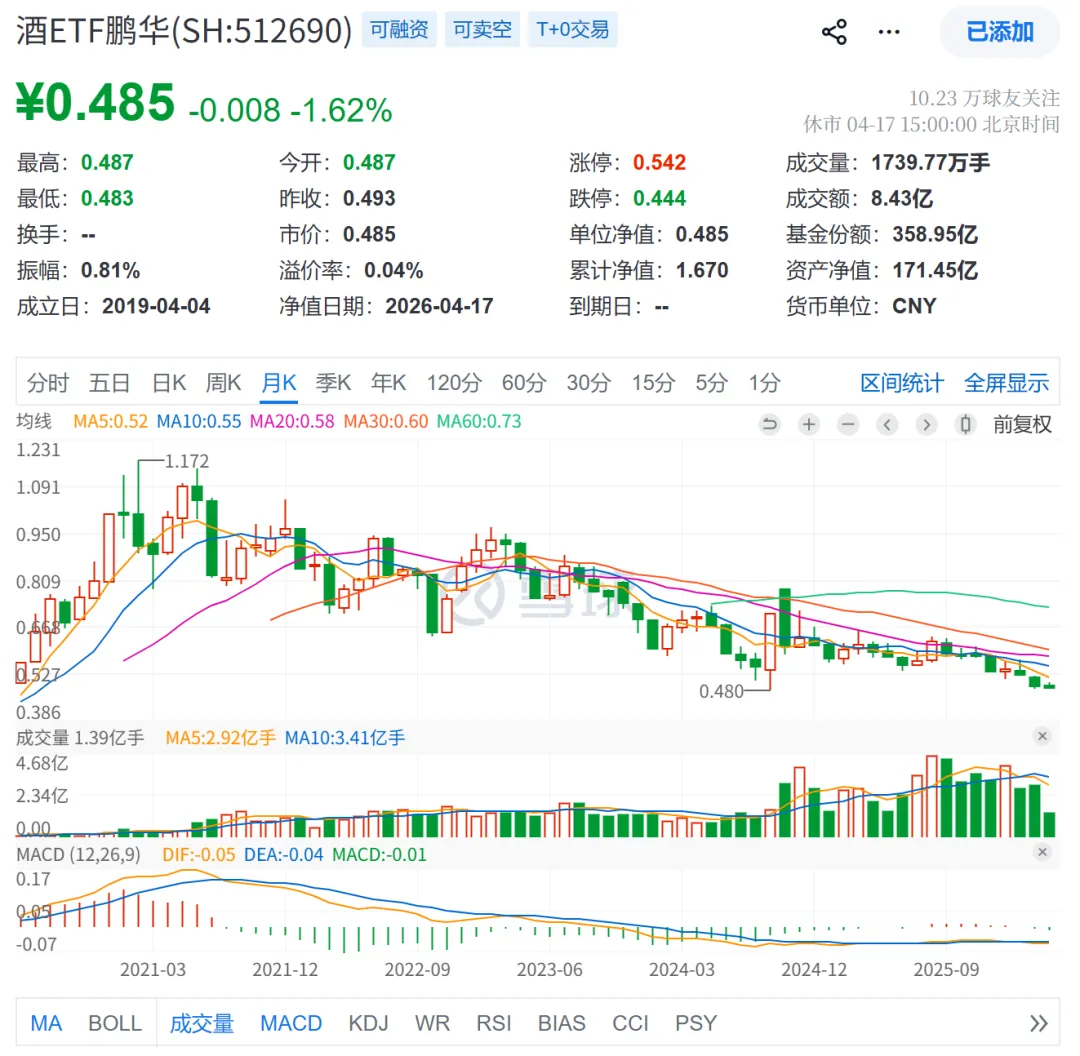This screenshot has height=1056, width=1080.
Task: Click the zoom out minus icon
Action: click(x=848, y=424)
